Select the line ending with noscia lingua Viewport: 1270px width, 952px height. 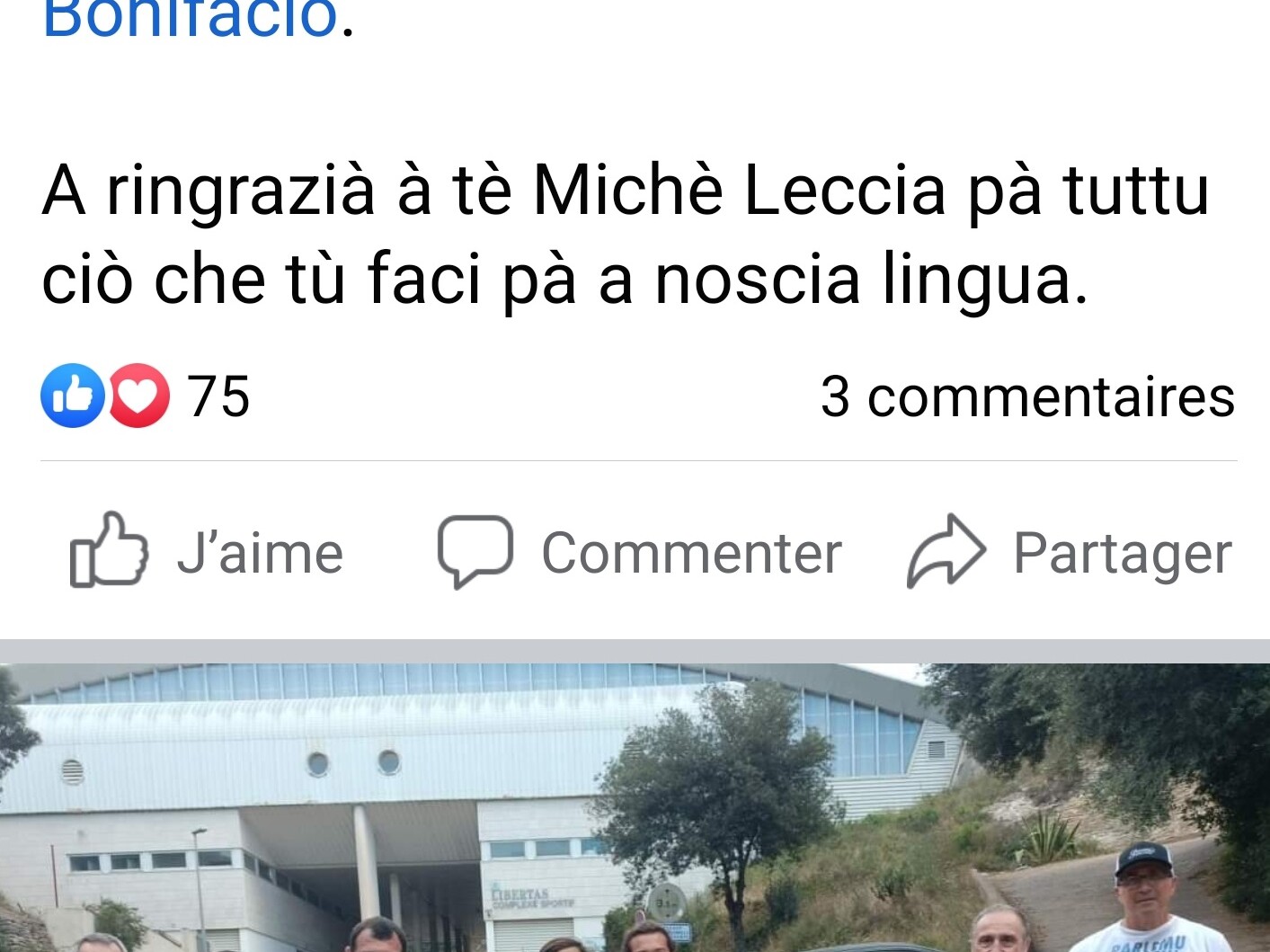(x=564, y=280)
